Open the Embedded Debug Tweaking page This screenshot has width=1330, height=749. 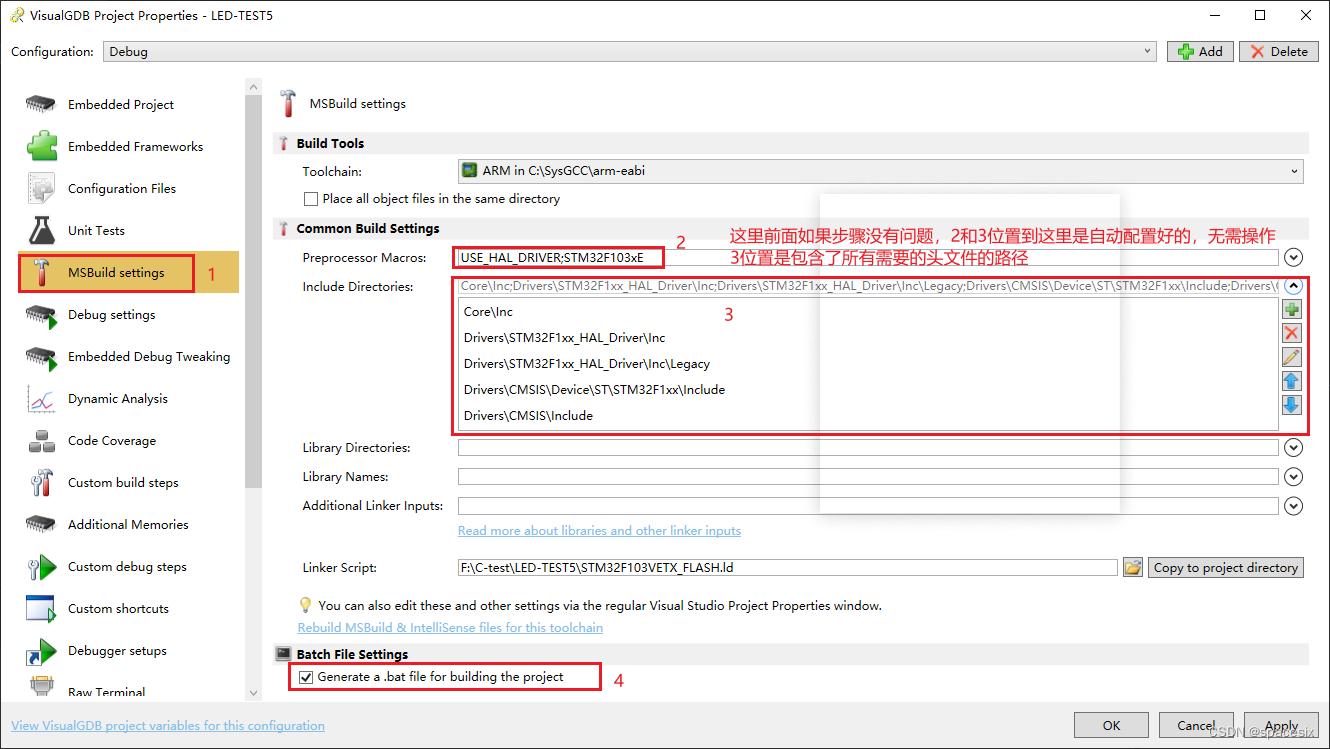[149, 357]
